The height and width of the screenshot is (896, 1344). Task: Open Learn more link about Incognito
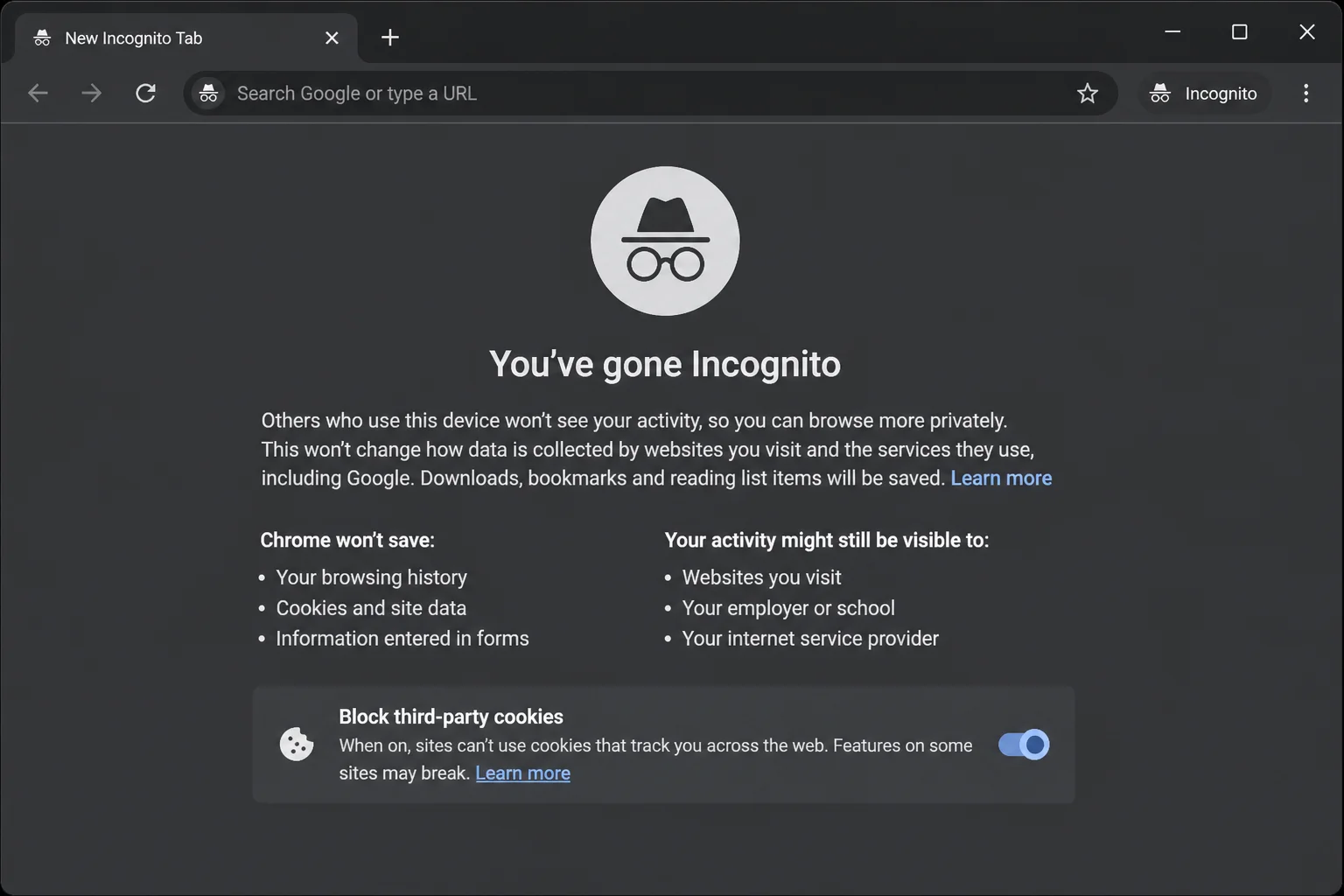(1001, 478)
